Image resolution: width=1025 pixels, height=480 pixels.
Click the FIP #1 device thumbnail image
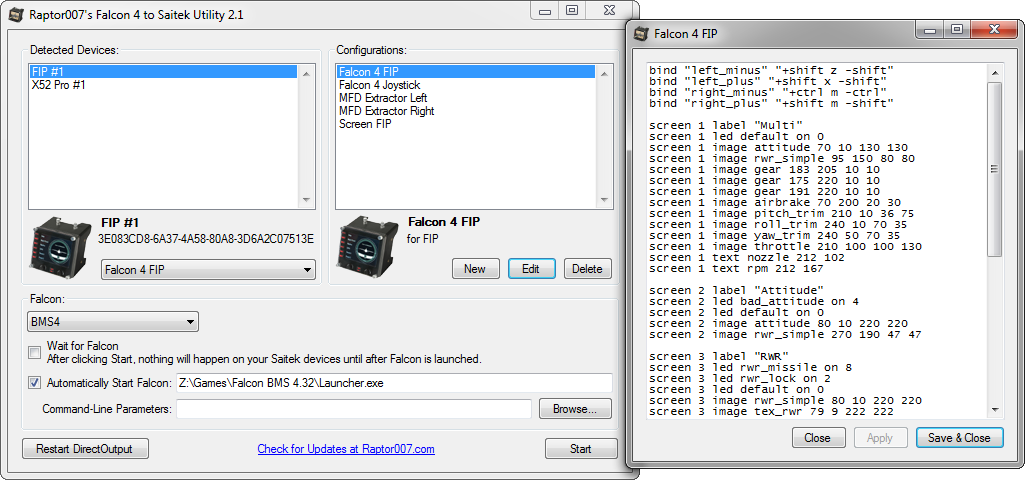61,246
